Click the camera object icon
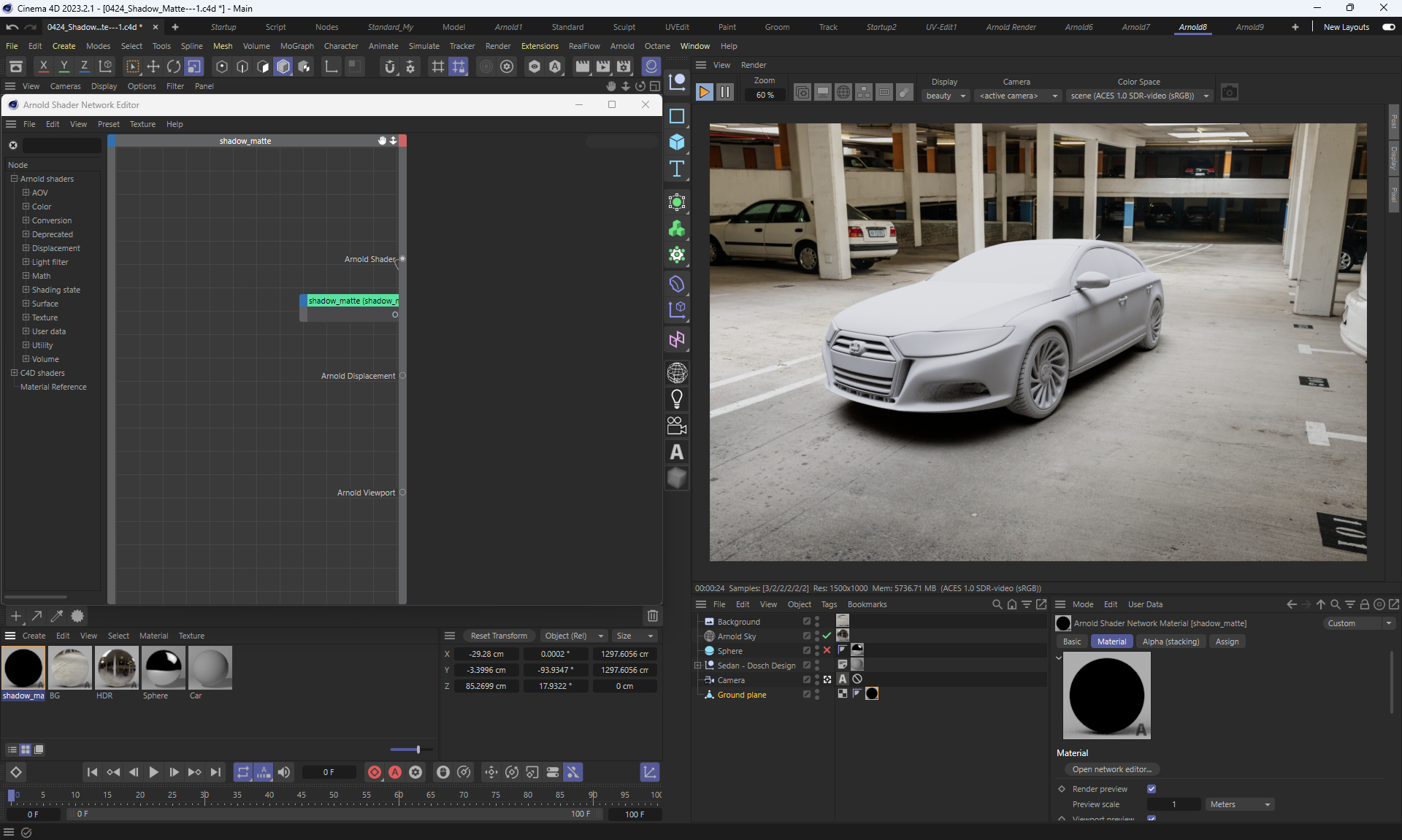 pyautogui.click(x=677, y=425)
